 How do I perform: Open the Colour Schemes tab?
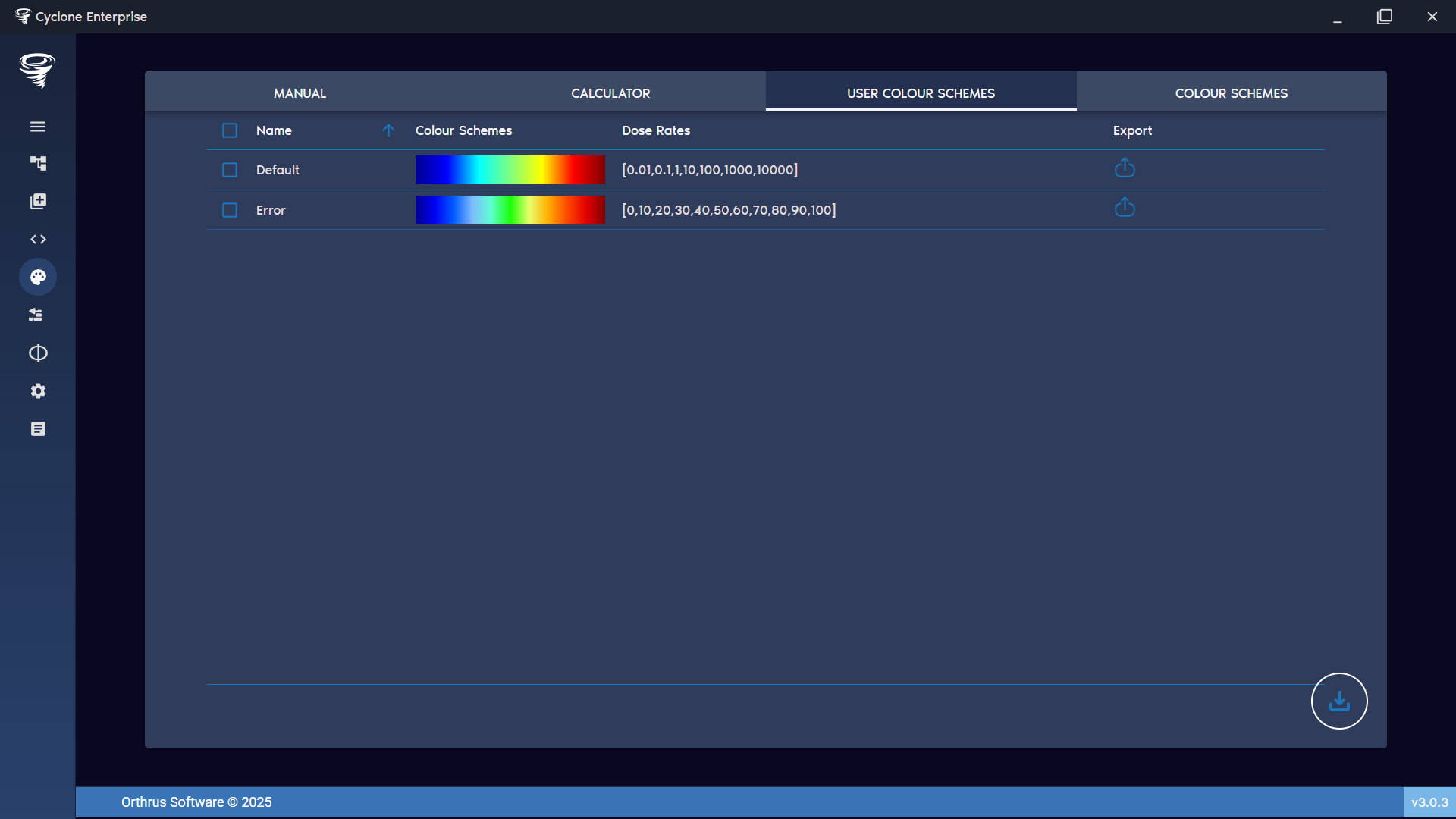point(1231,93)
